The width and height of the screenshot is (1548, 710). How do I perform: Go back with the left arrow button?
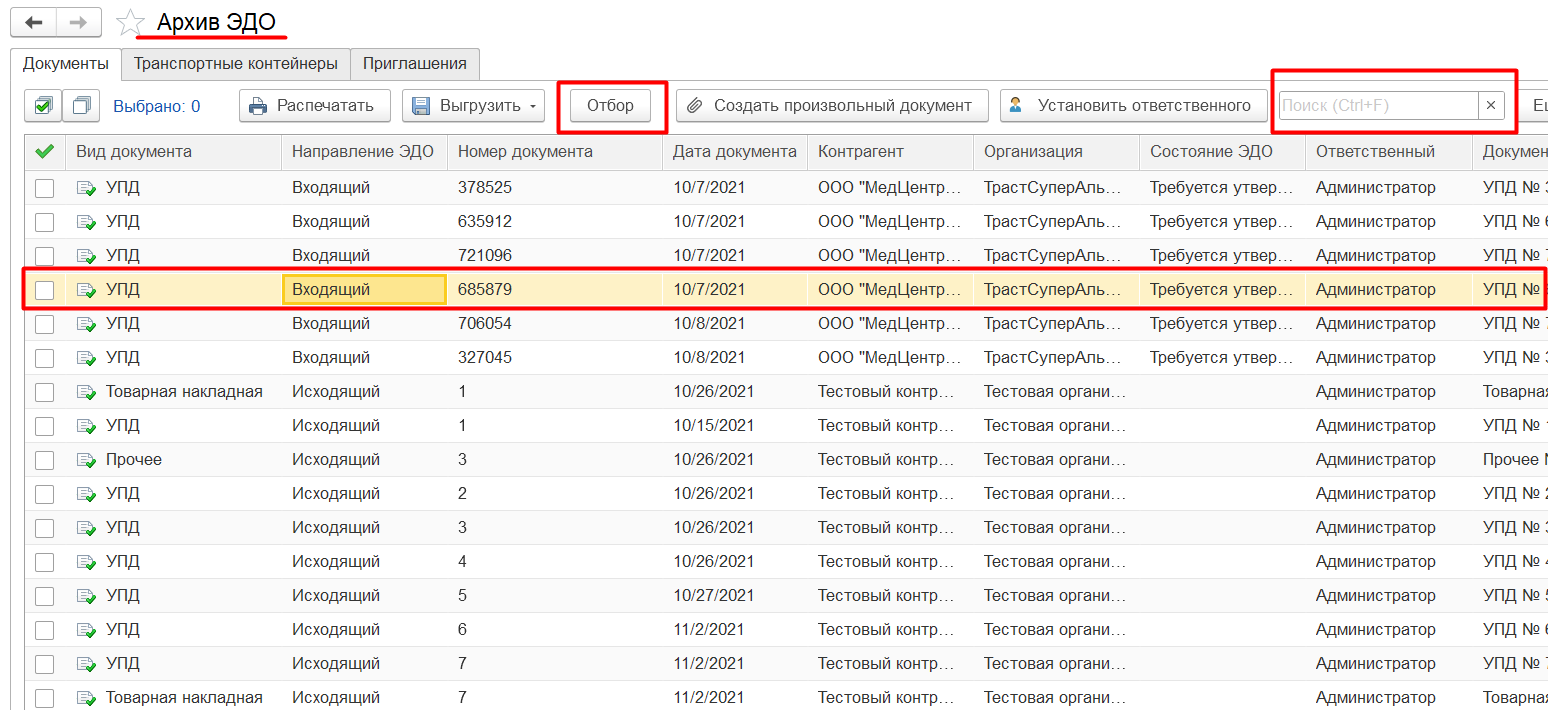(33, 22)
